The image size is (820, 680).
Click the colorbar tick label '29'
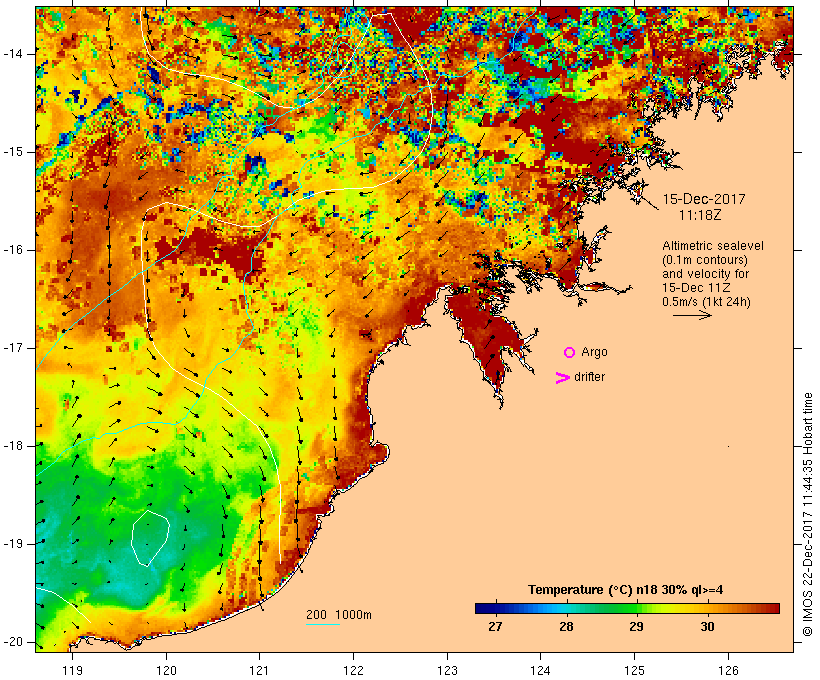pos(636,627)
